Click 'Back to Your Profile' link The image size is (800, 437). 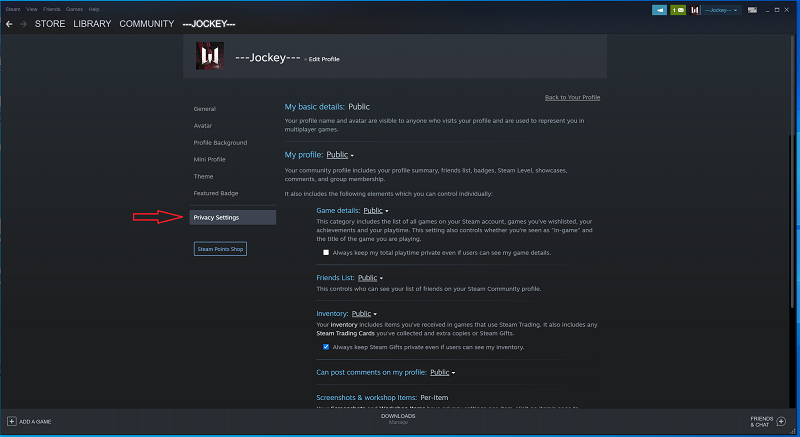(x=572, y=97)
